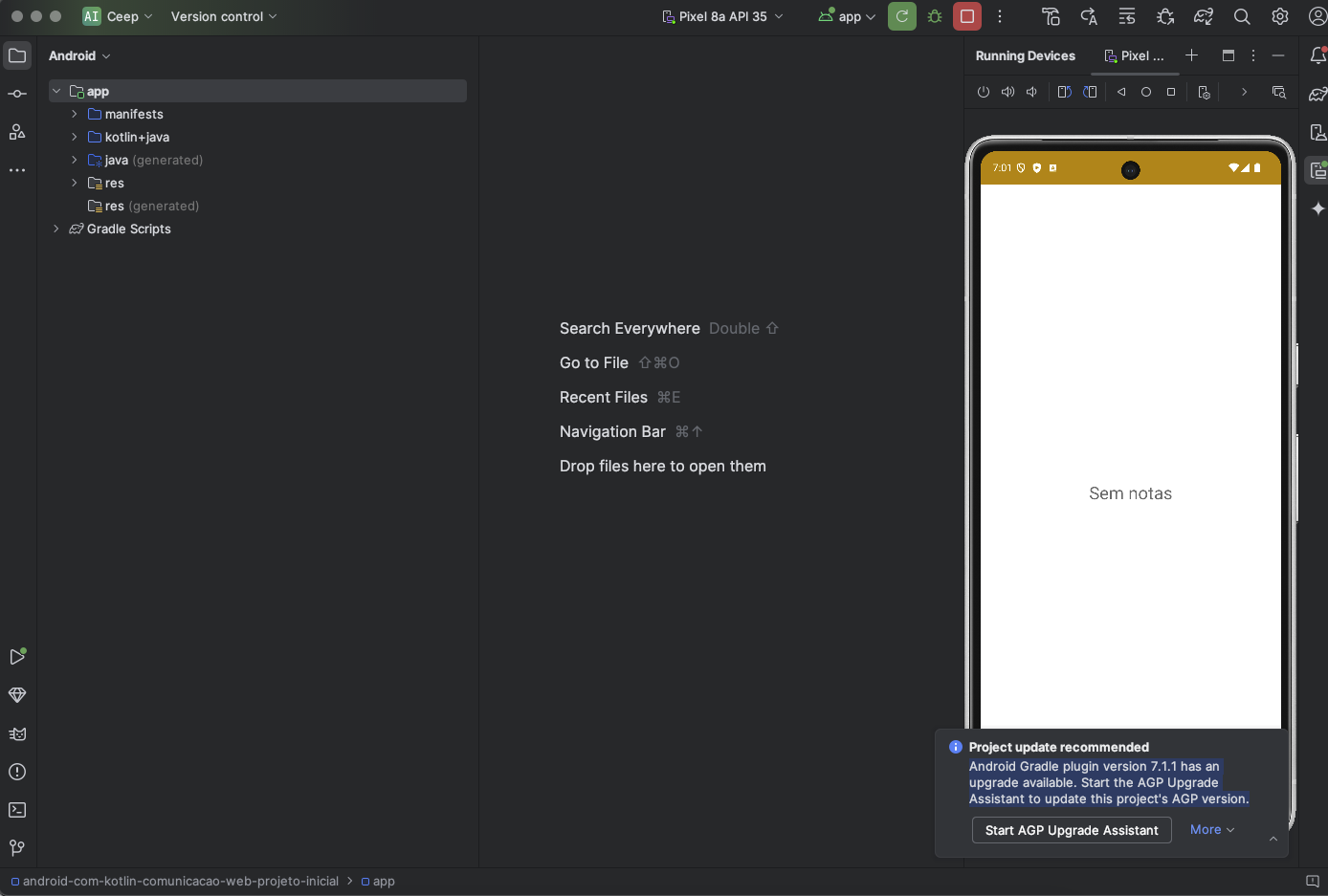Rerun the app with green button
The width and height of the screenshot is (1328, 896).
pos(902,16)
